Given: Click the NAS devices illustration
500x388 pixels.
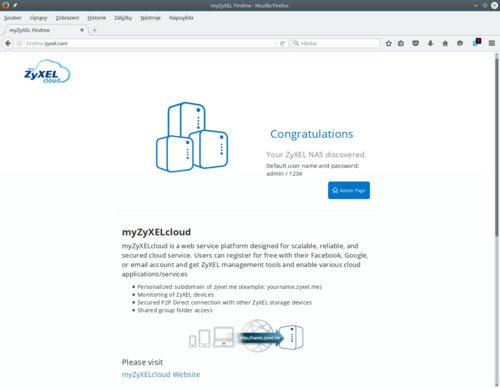Looking at the screenshot, I should (x=192, y=137).
